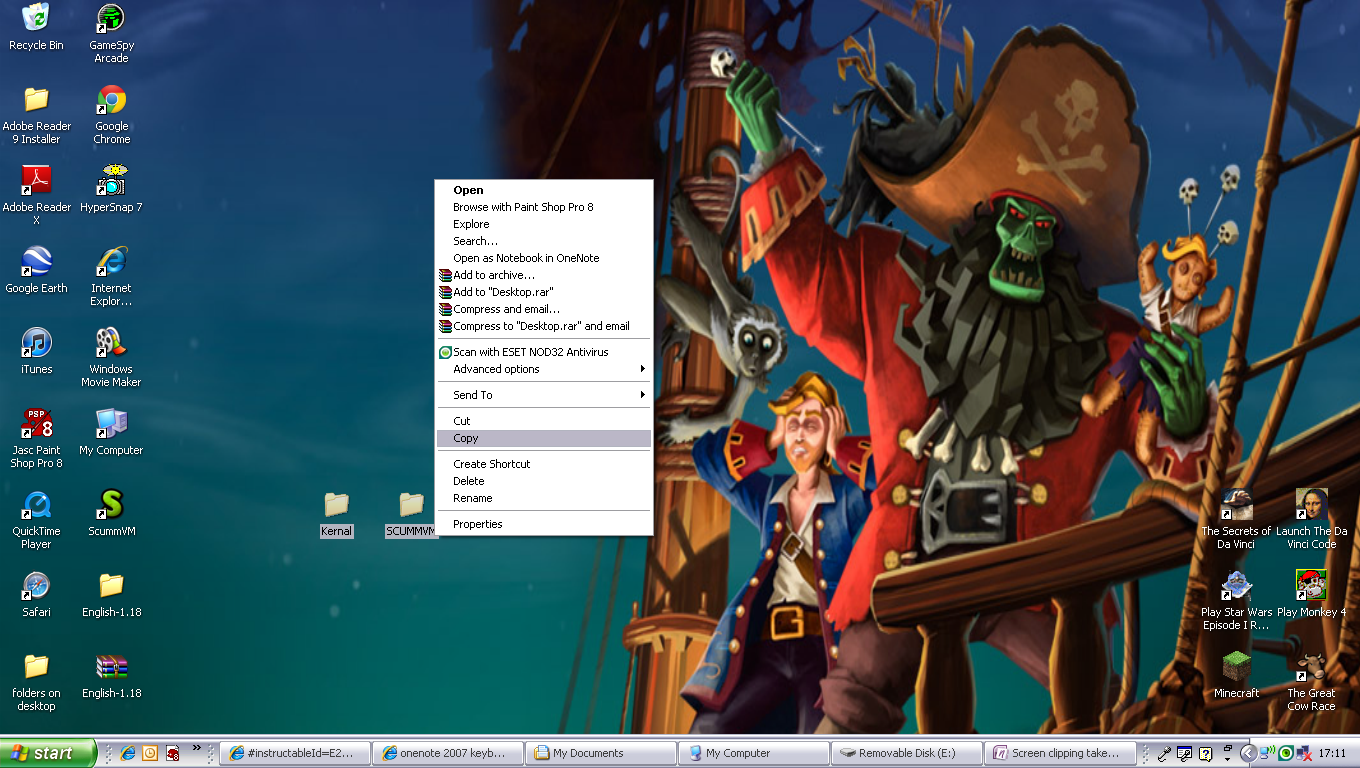Screen dimensions: 1360x768
Task: Select the English-1.18 WinRAR archive icon
Action: point(111,675)
